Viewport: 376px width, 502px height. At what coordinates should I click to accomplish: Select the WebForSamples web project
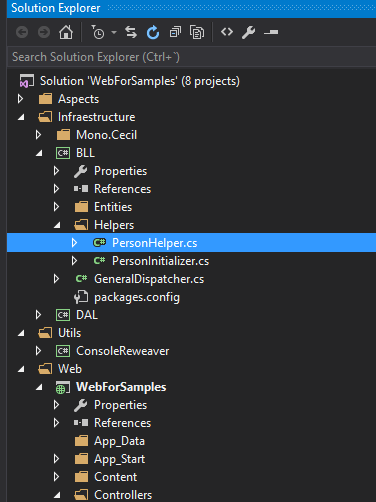pos(121,387)
